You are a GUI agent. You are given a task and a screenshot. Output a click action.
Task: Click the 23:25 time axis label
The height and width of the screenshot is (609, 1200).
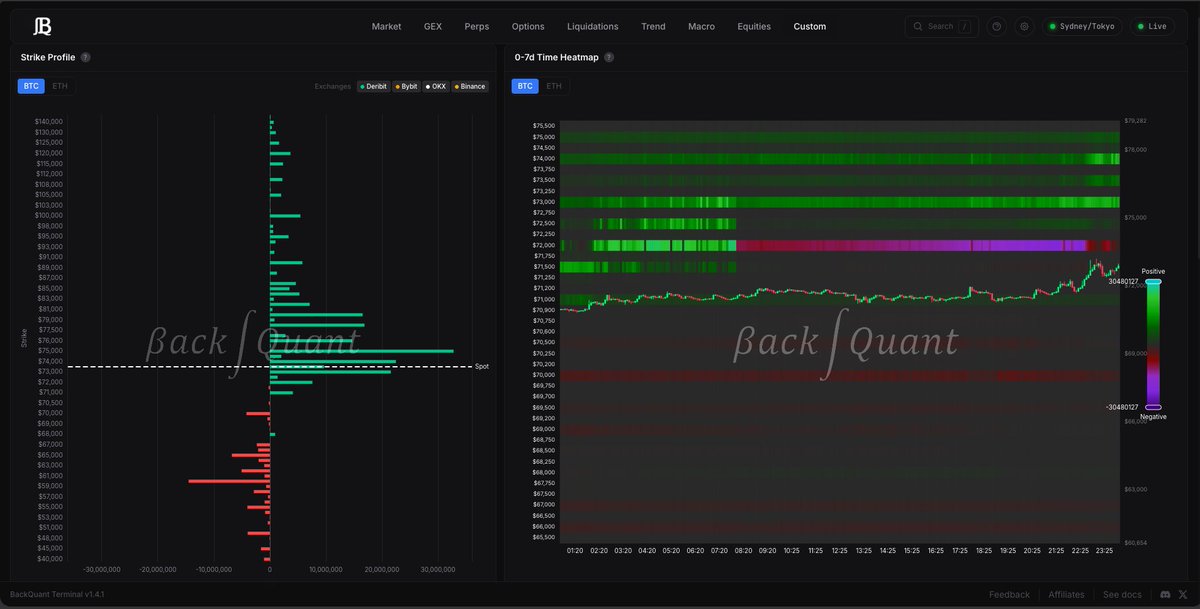pos(1102,550)
